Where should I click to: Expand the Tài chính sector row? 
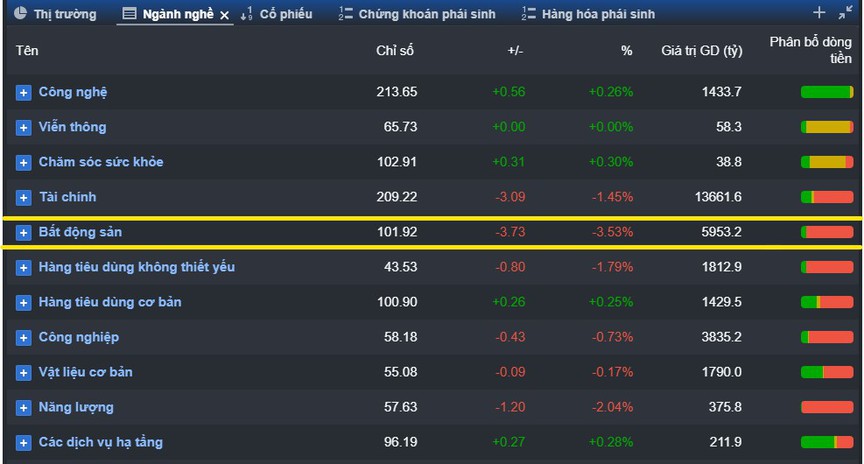click(24, 198)
